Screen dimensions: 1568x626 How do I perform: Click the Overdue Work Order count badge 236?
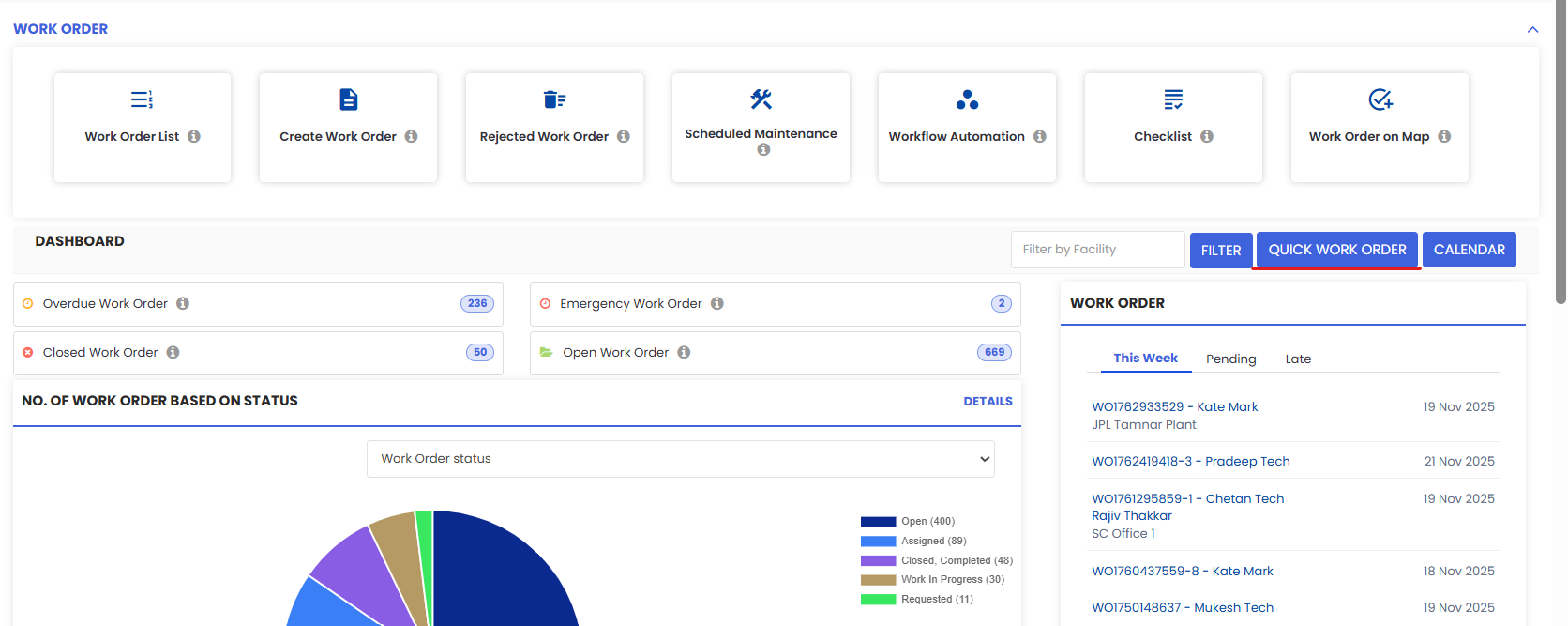click(477, 303)
